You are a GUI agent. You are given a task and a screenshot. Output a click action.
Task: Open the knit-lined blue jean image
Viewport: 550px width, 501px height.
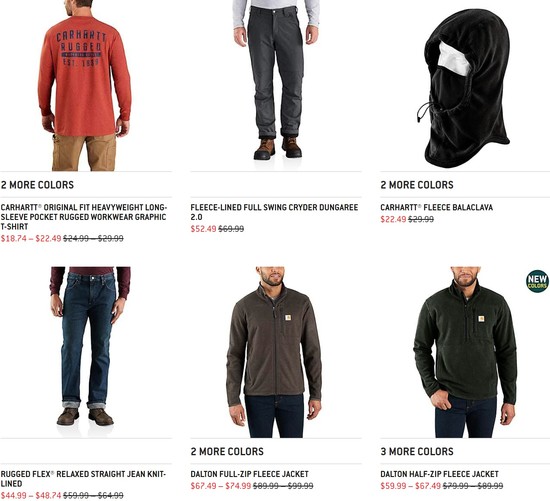tap(90, 347)
